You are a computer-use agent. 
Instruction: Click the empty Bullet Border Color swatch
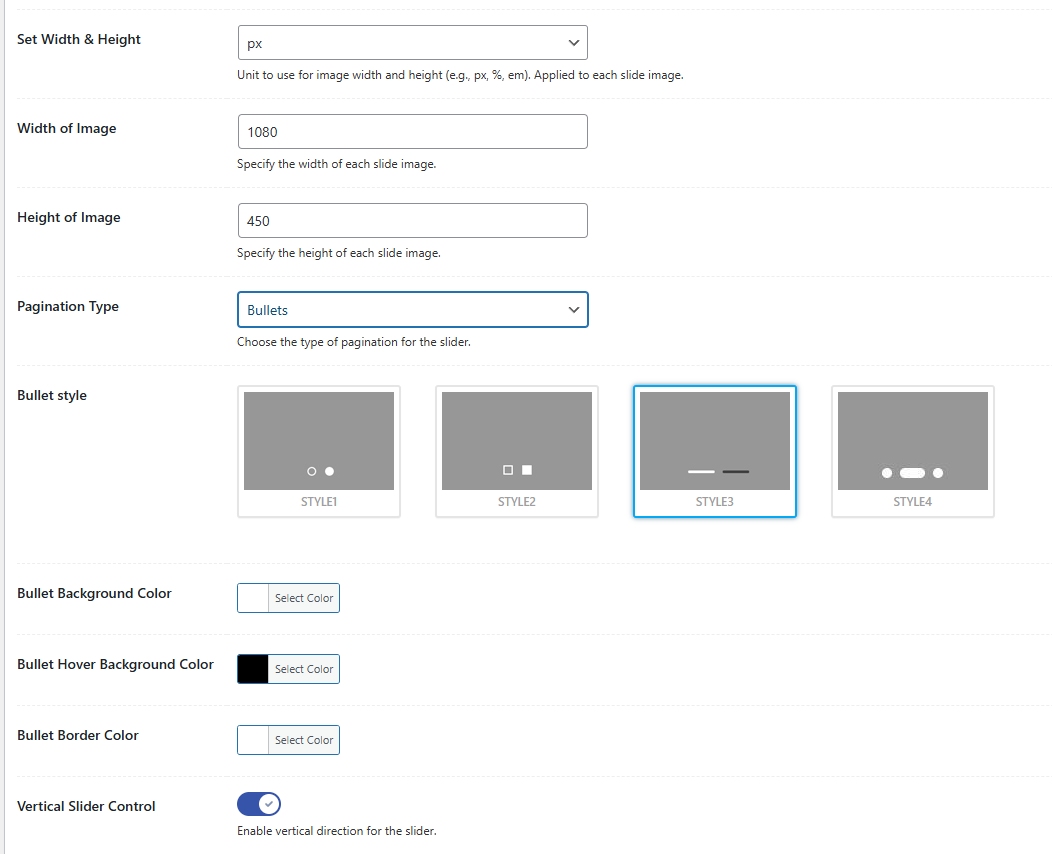coord(252,739)
